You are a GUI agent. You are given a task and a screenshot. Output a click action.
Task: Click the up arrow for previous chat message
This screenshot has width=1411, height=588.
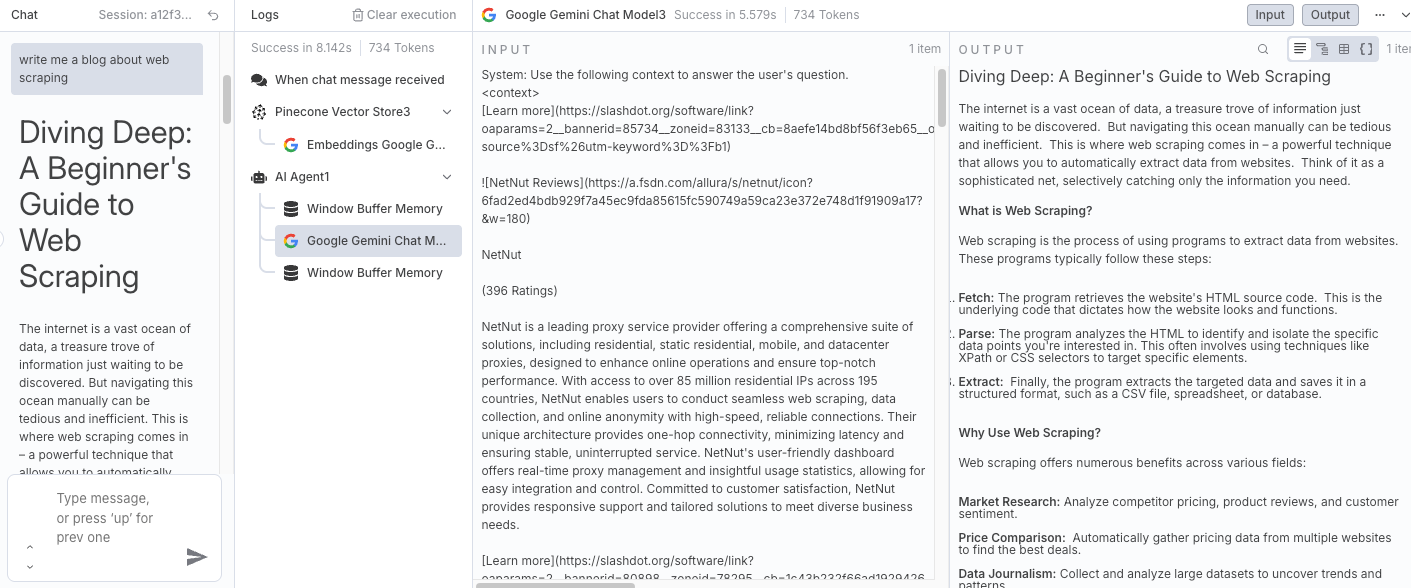30,547
